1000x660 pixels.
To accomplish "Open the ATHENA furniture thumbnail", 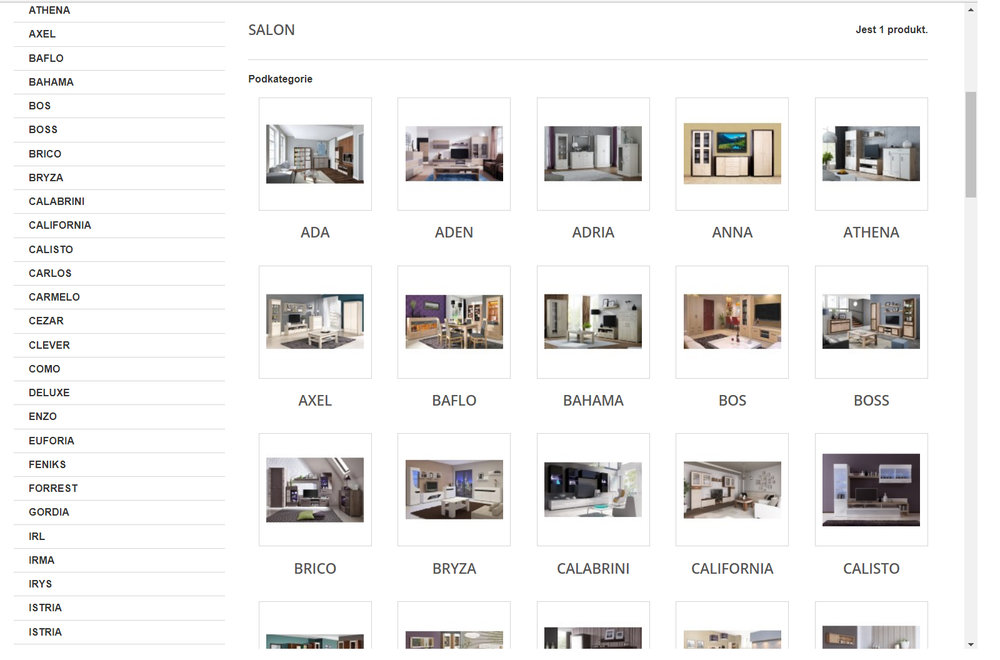I will (871, 154).
